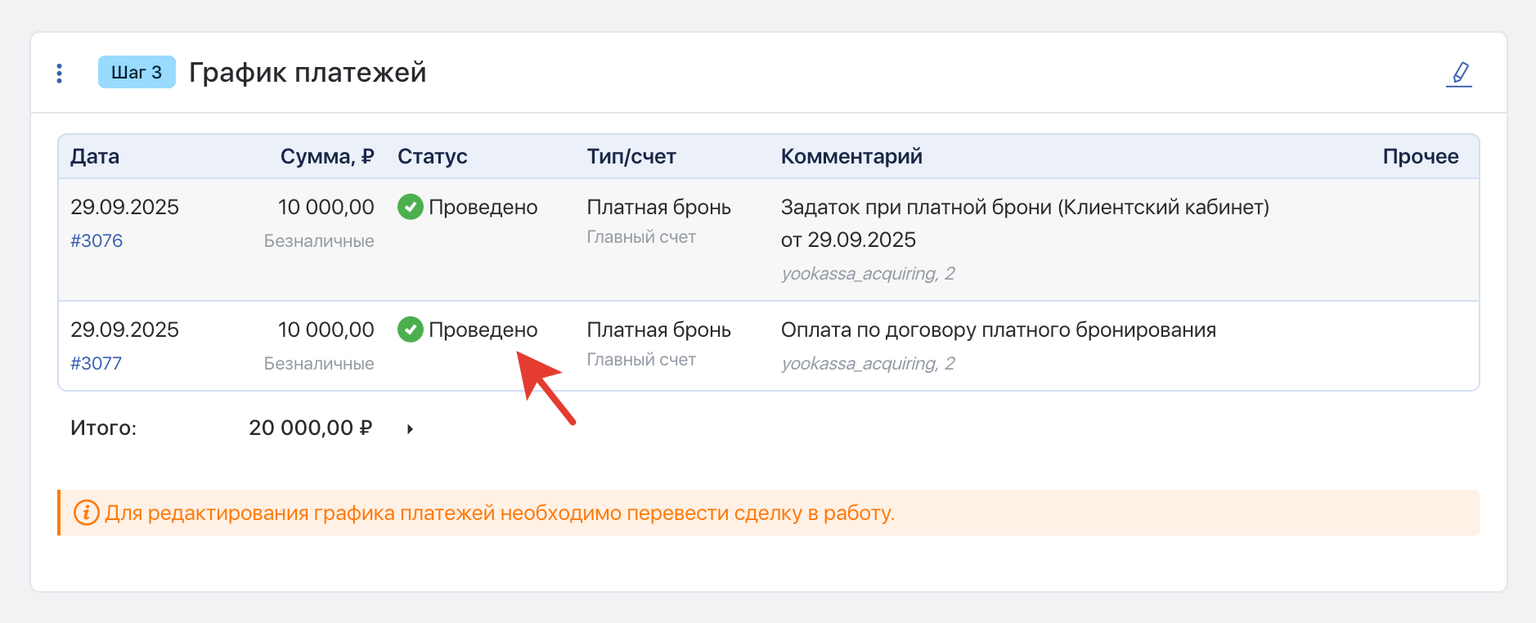Image resolution: width=1536 pixels, height=623 pixels.
Task: Open payment link #3077
Action: 96,363
